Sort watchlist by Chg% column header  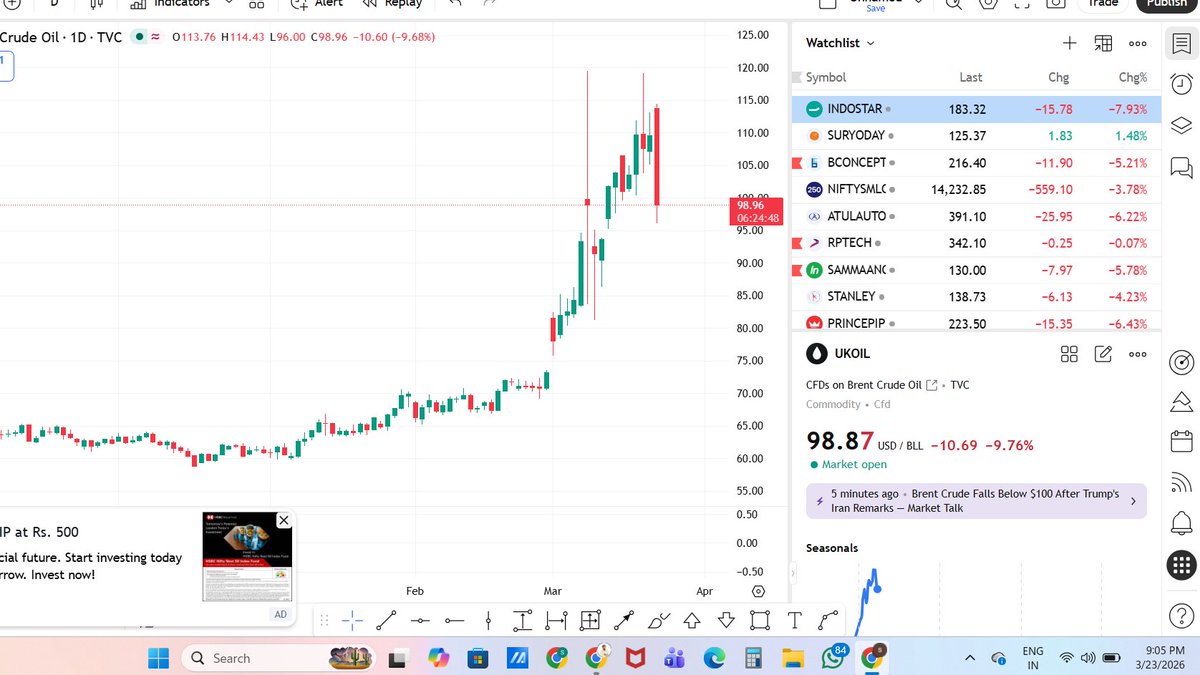click(x=1133, y=77)
